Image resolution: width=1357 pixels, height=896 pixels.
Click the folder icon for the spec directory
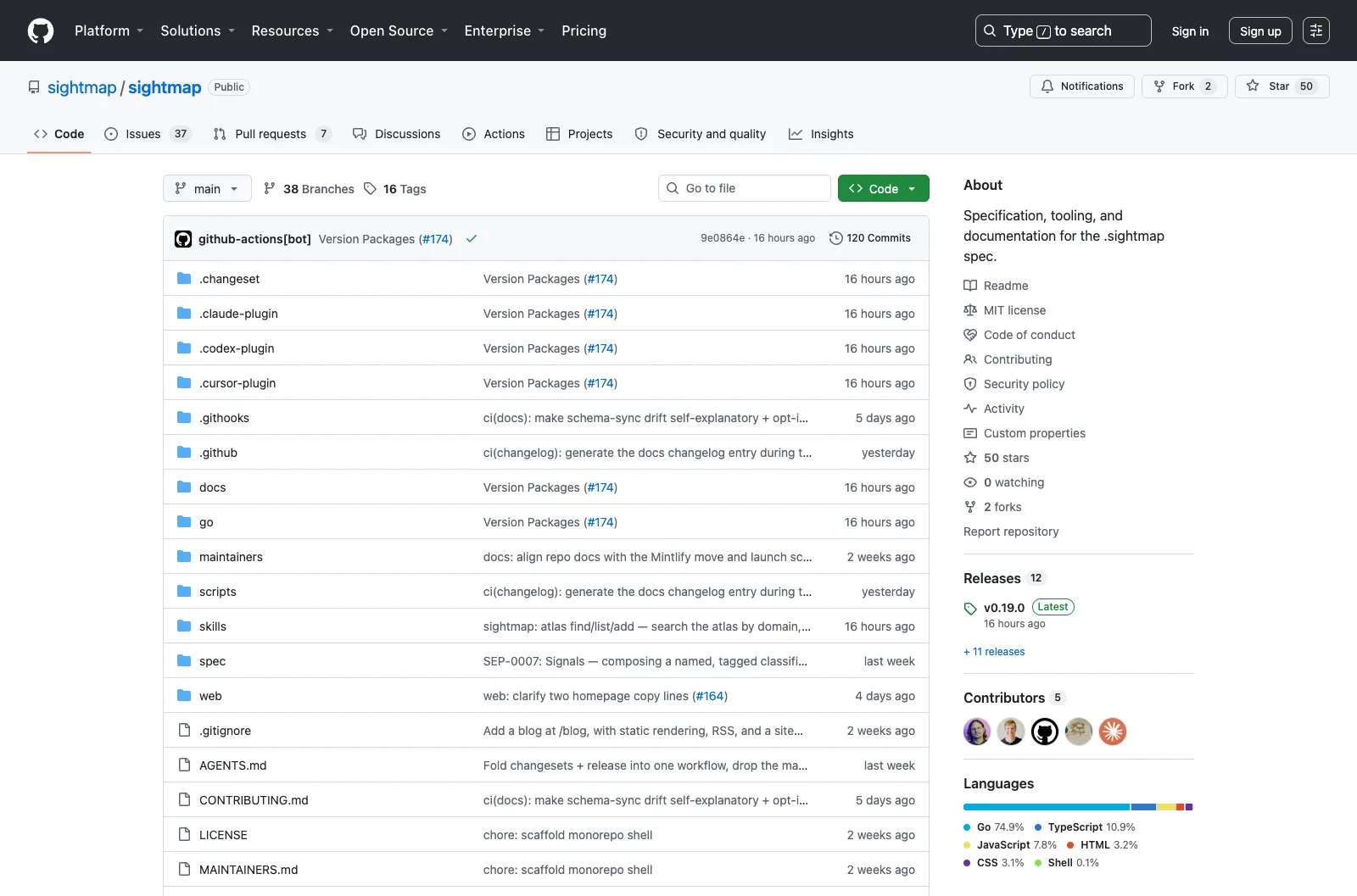pos(184,660)
